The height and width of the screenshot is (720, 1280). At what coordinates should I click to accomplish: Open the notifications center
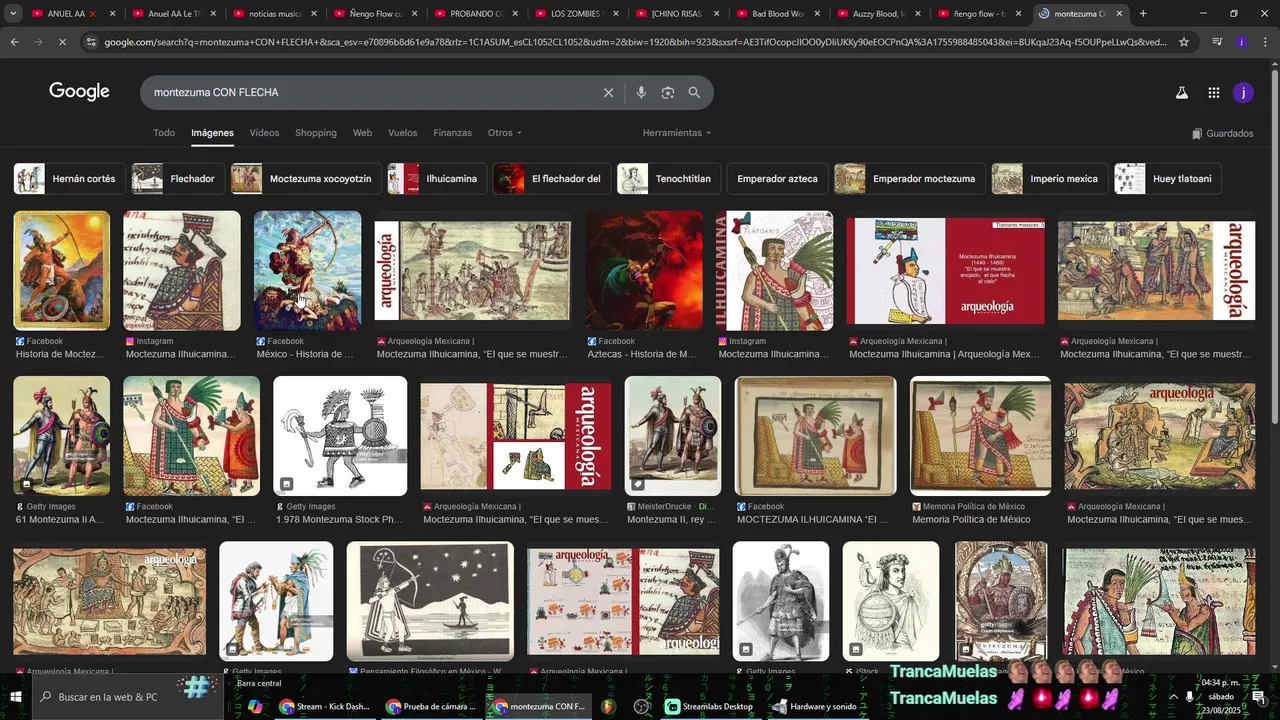pos(1259,696)
